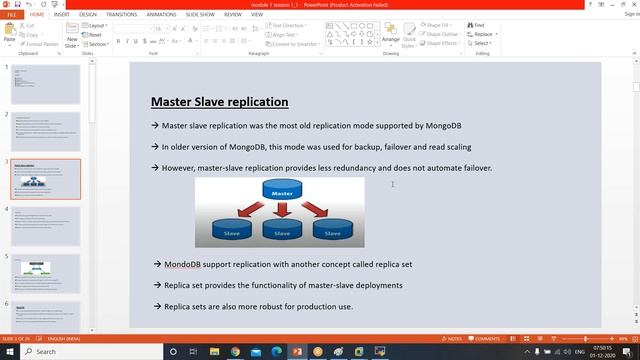Click the Redo icon in quick access toolbar

(x=43, y=4)
